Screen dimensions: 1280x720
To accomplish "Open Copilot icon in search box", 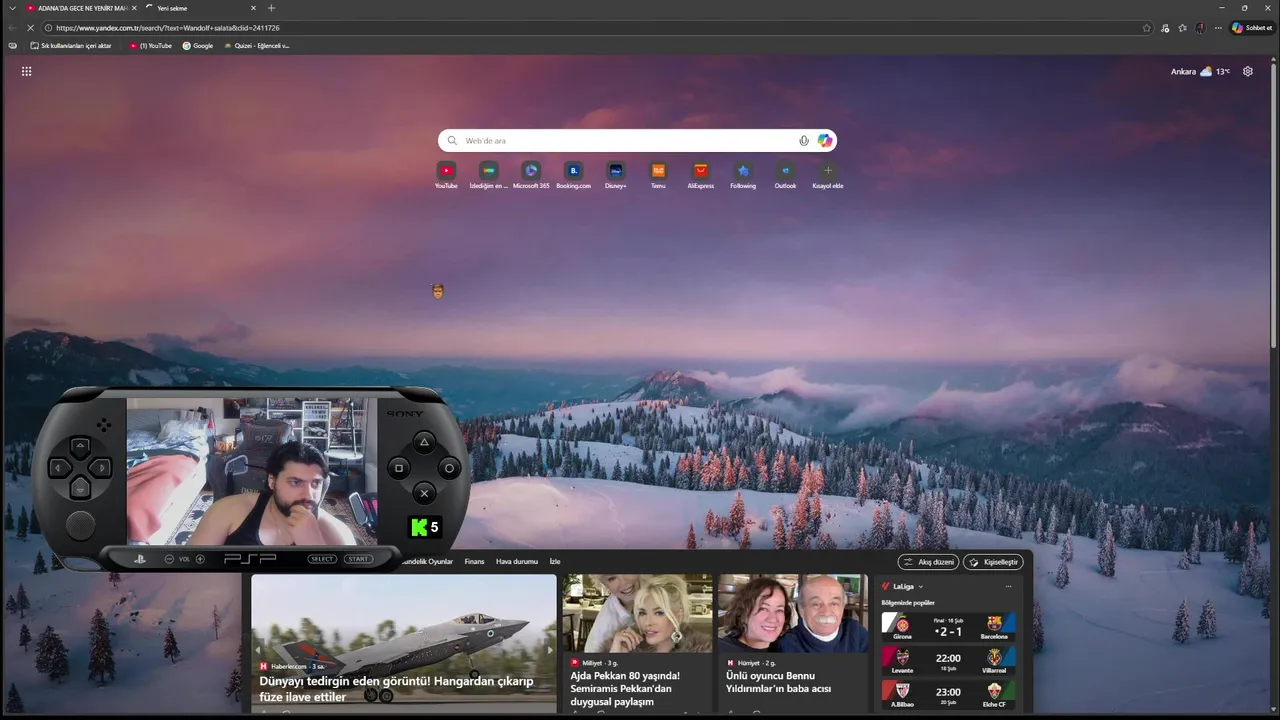I will tap(824, 141).
